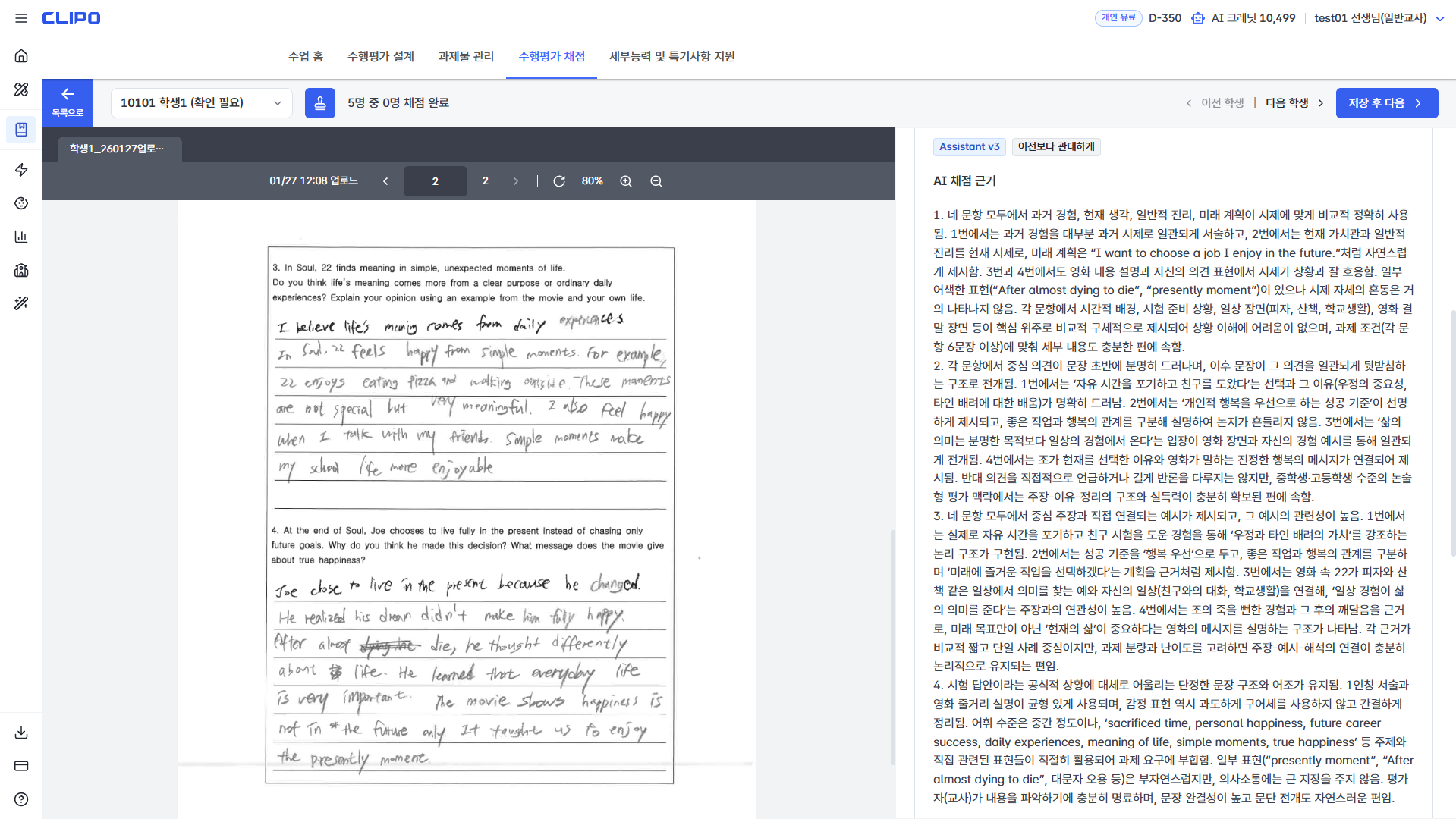
Task: Click 저장 후 다음 button
Action: click(1386, 103)
